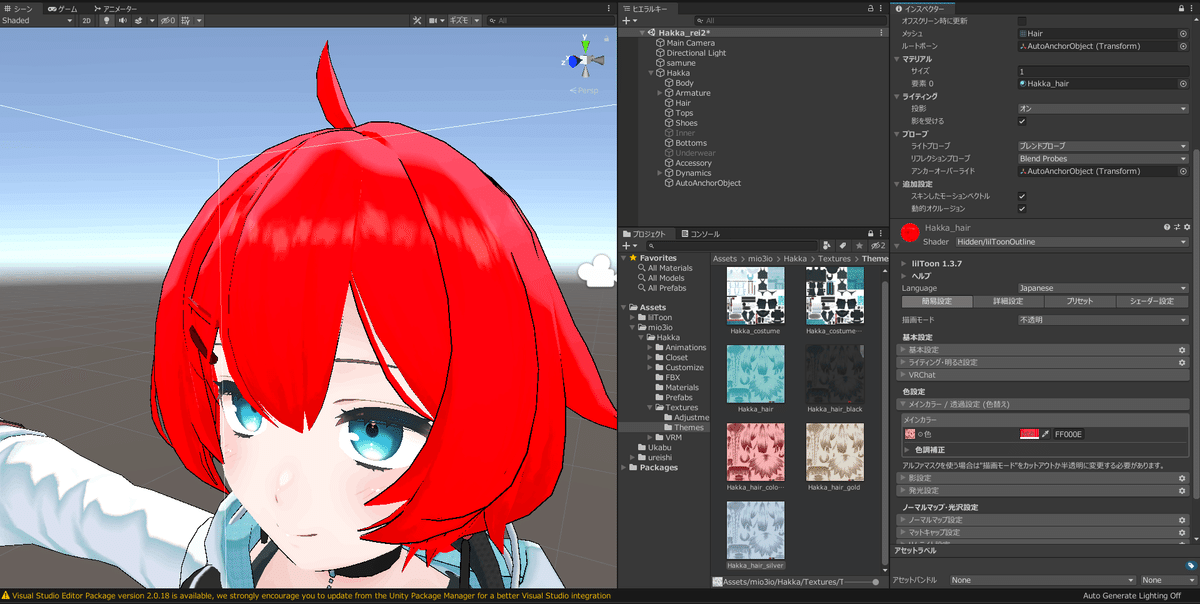Select the 詳細設定 tab
Screen dimensions: 1200x604
pyautogui.click(x=1008, y=301)
